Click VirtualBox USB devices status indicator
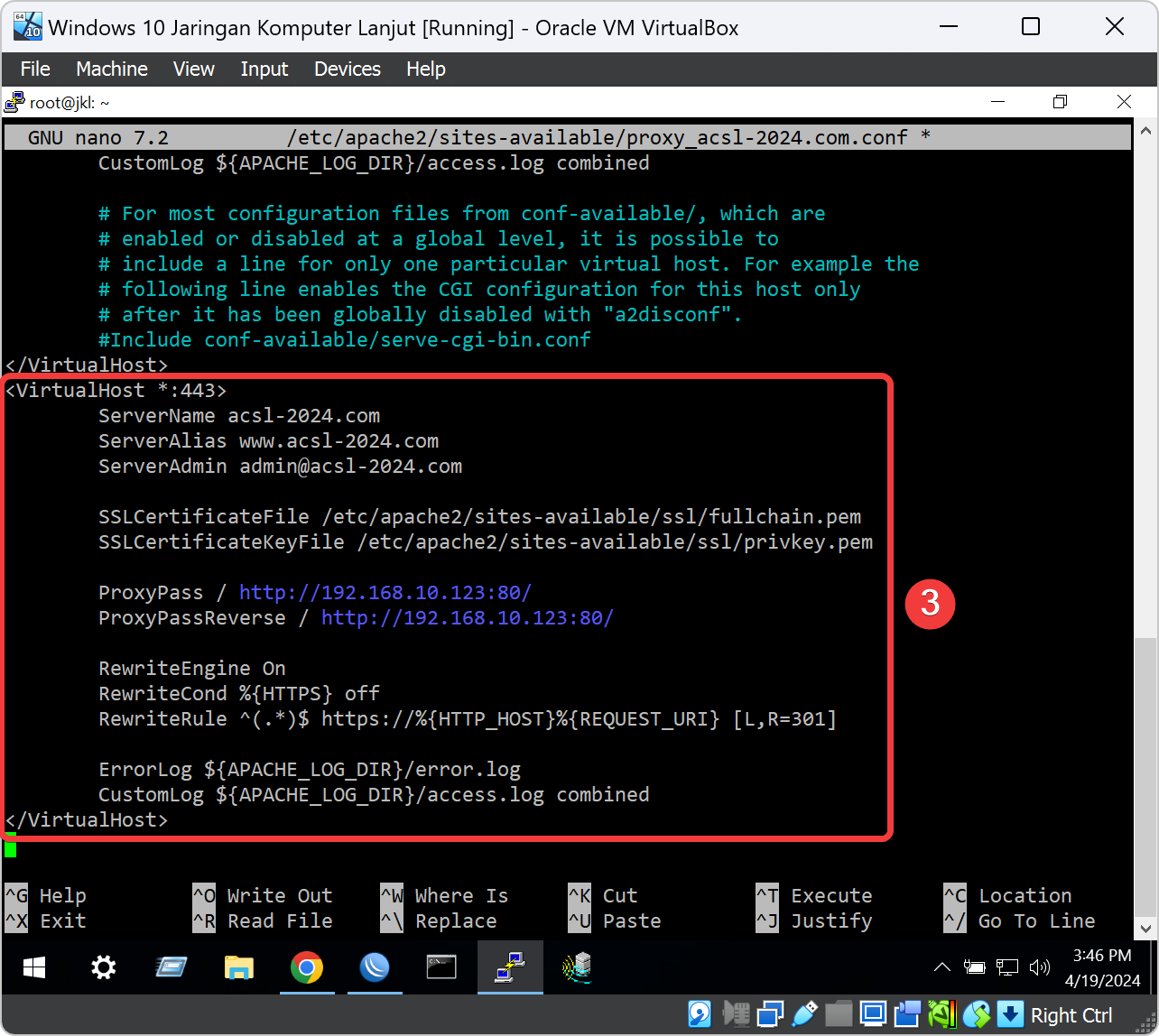Image resolution: width=1159 pixels, height=1036 pixels. 804,1014
